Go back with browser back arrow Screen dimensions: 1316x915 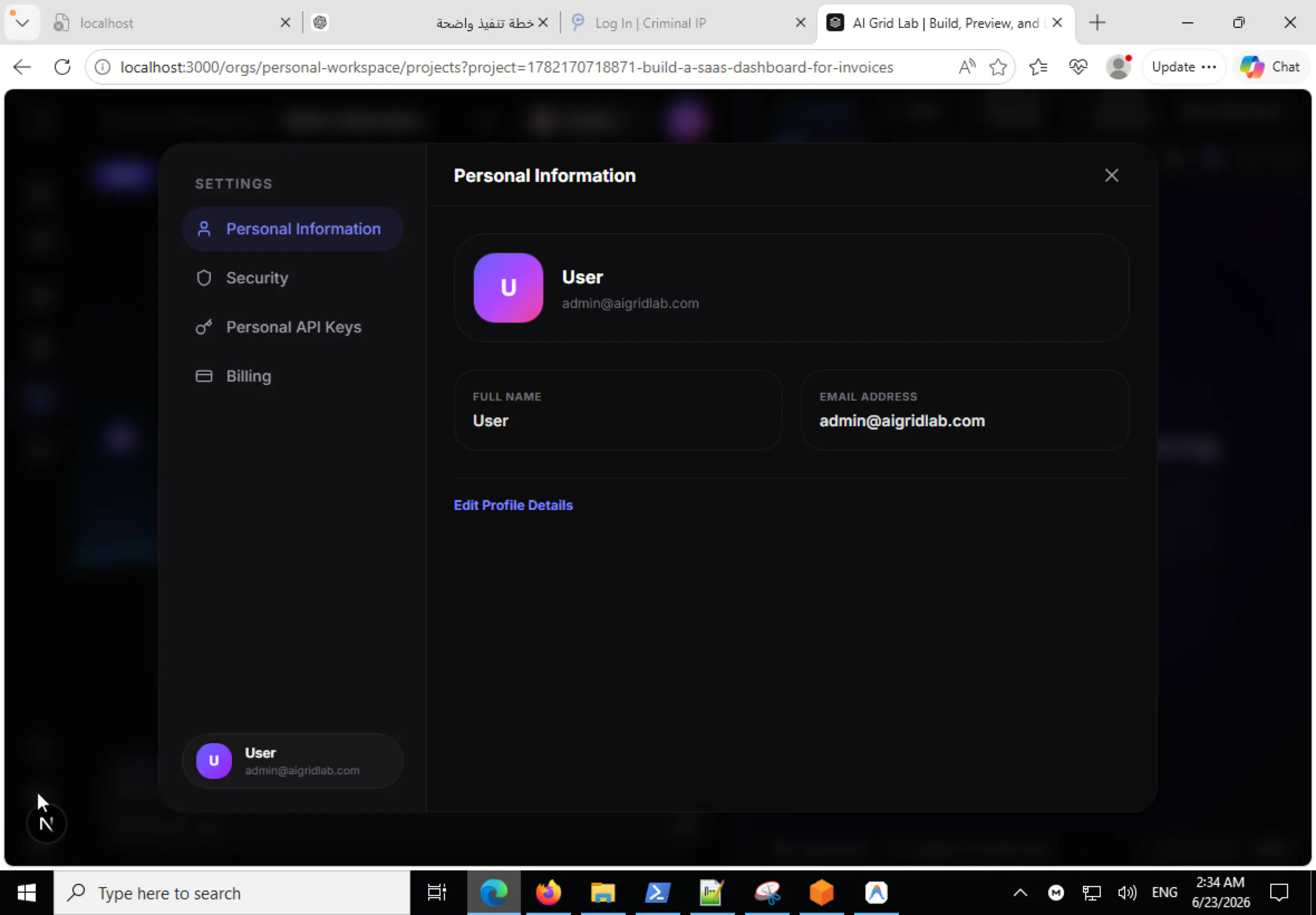point(22,67)
